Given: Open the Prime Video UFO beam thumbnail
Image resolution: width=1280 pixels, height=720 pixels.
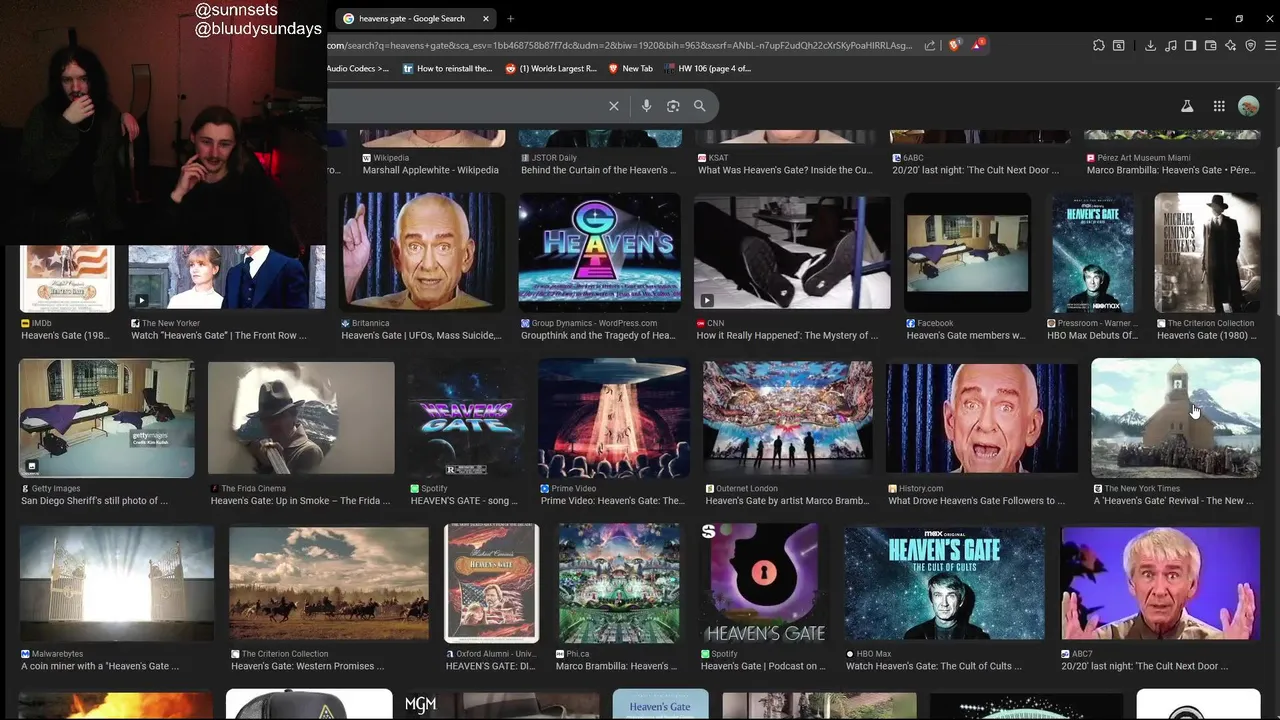Looking at the screenshot, I should tap(613, 418).
